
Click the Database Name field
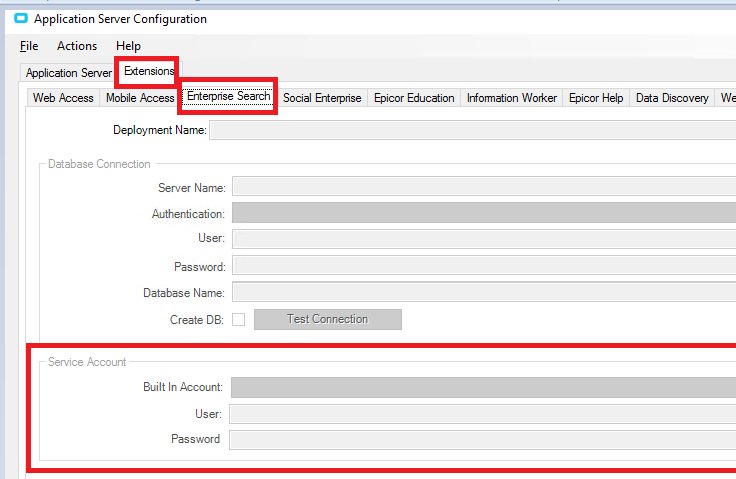[x=484, y=292]
